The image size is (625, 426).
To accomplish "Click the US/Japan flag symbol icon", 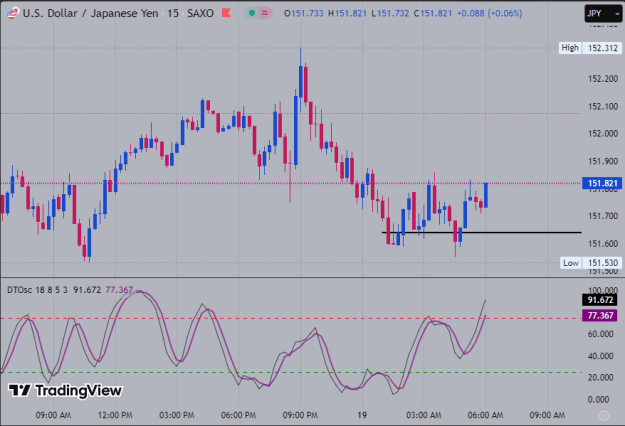I will (x=12, y=14).
